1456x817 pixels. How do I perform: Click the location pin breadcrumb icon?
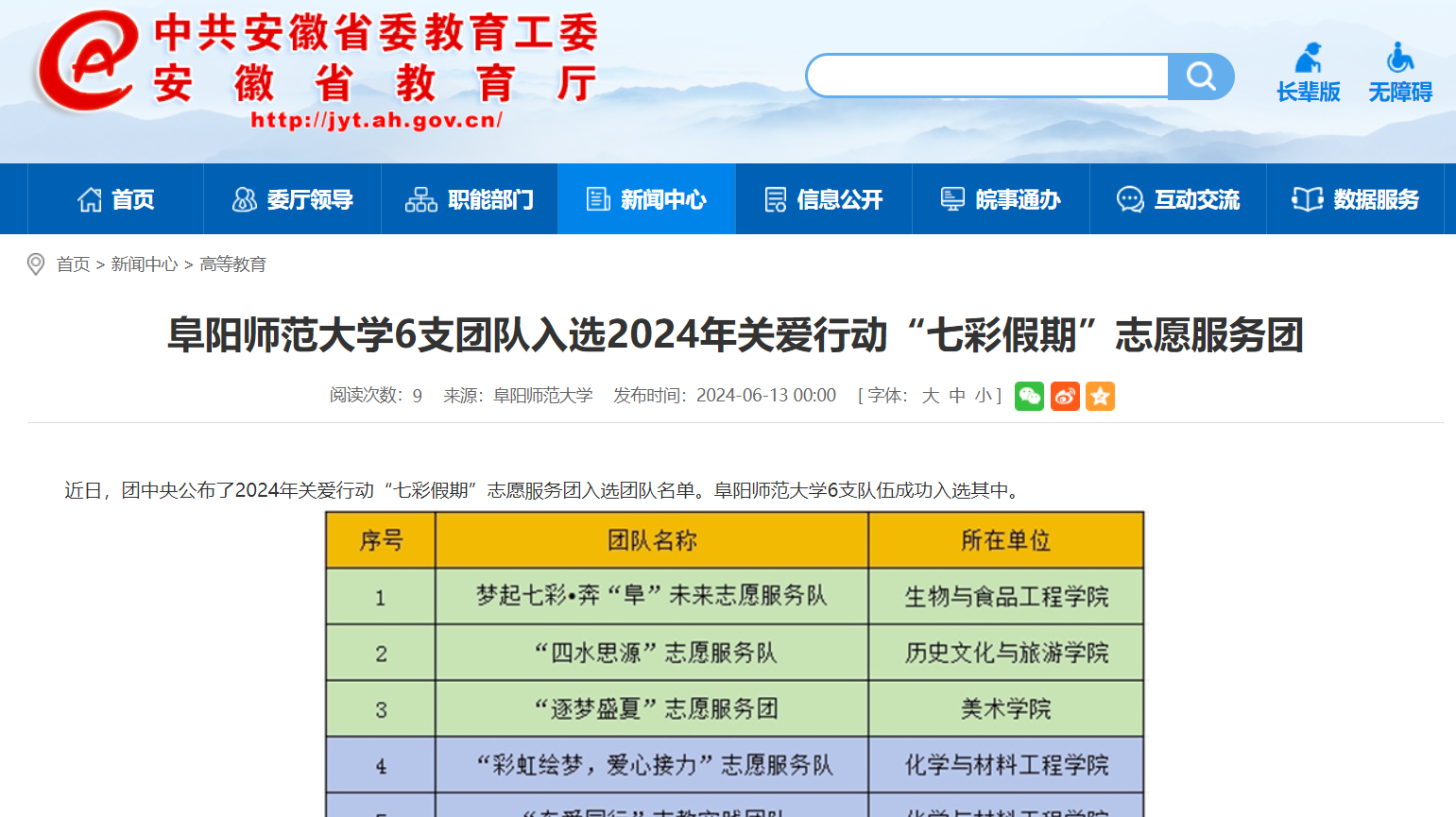click(36, 264)
